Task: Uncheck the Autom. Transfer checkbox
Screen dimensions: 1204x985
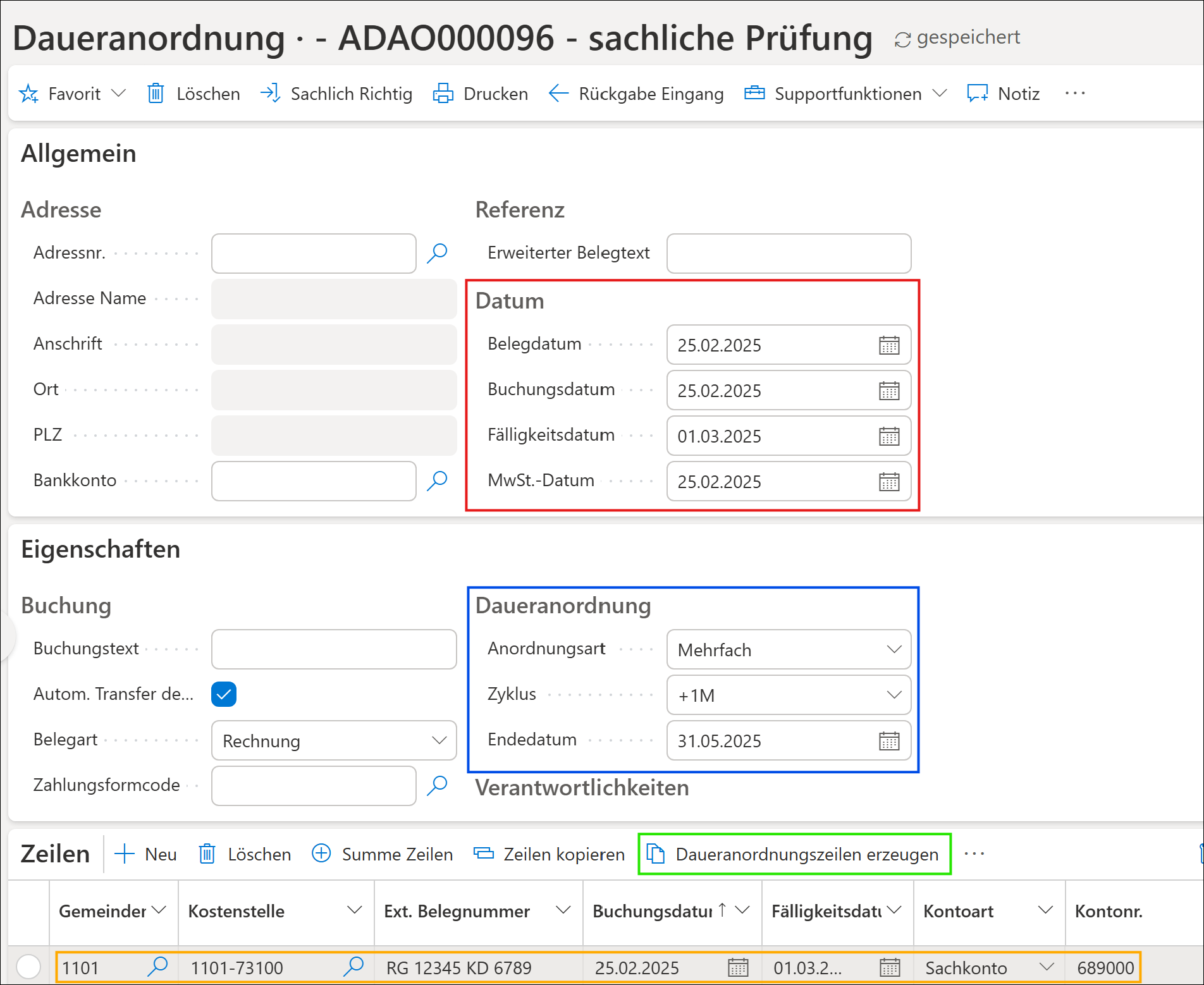Action: pyautogui.click(x=224, y=694)
